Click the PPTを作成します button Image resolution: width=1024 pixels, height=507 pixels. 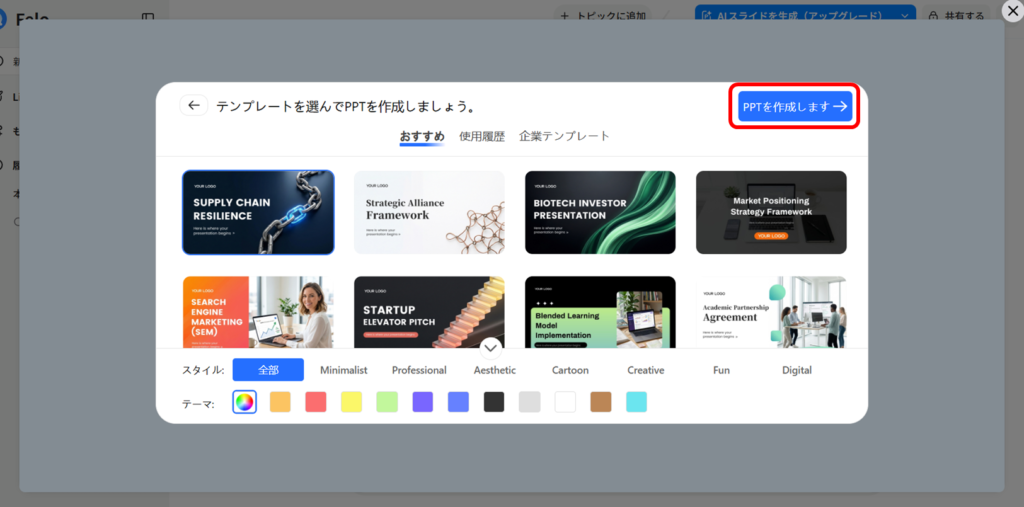click(x=795, y=106)
